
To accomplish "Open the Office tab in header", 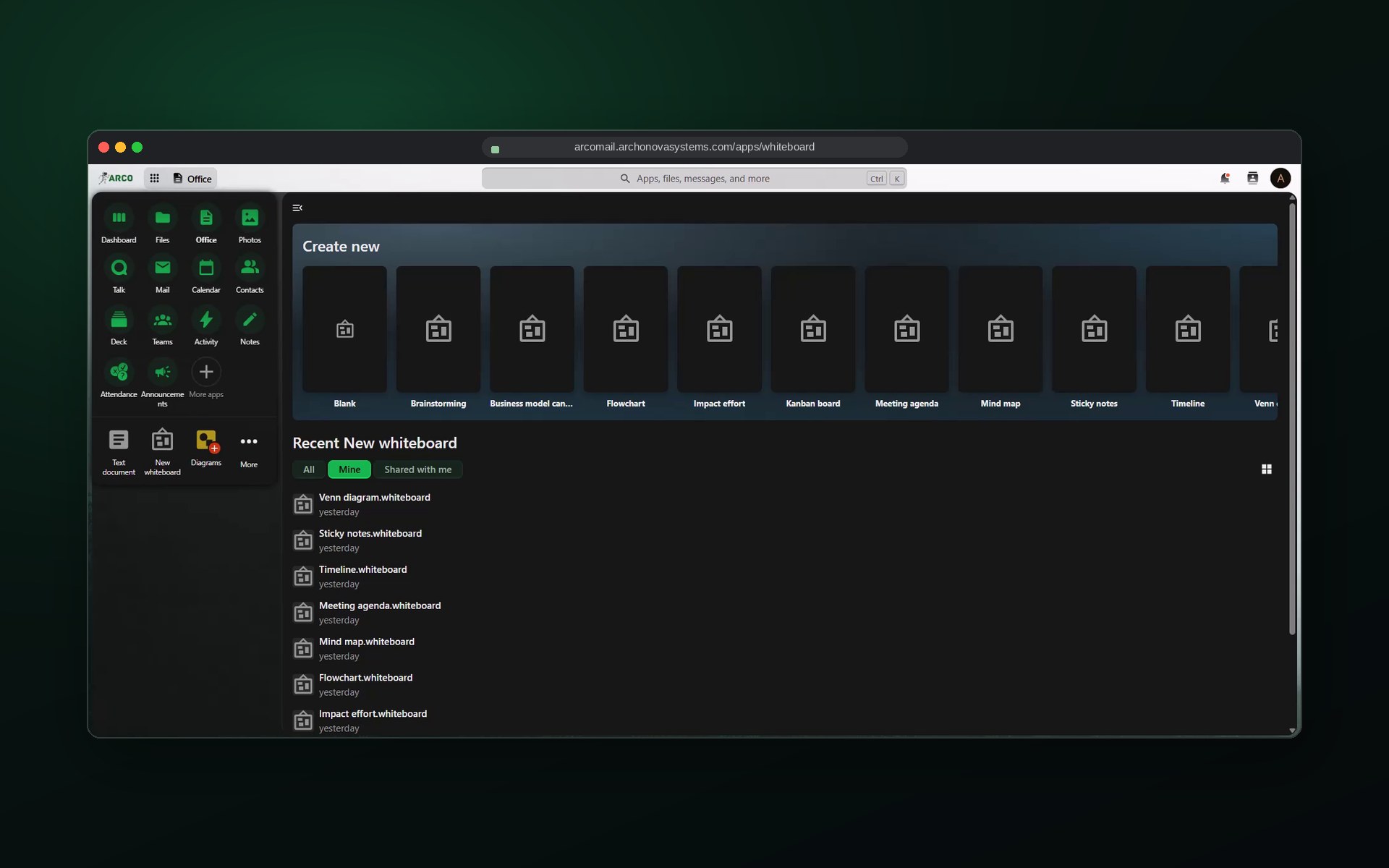I will [192, 178].
